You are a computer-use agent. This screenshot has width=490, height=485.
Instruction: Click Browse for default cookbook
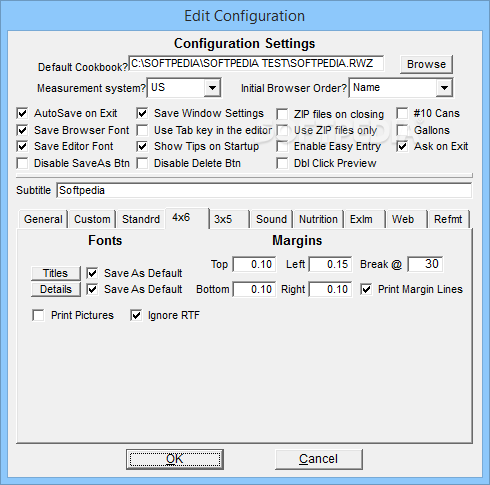point(426,64)
